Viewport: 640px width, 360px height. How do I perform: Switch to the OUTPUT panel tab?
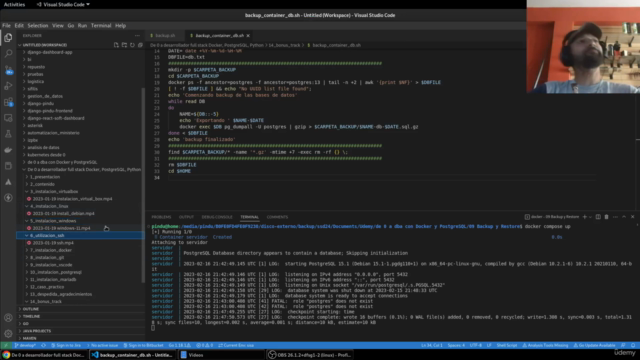point(186,217)
